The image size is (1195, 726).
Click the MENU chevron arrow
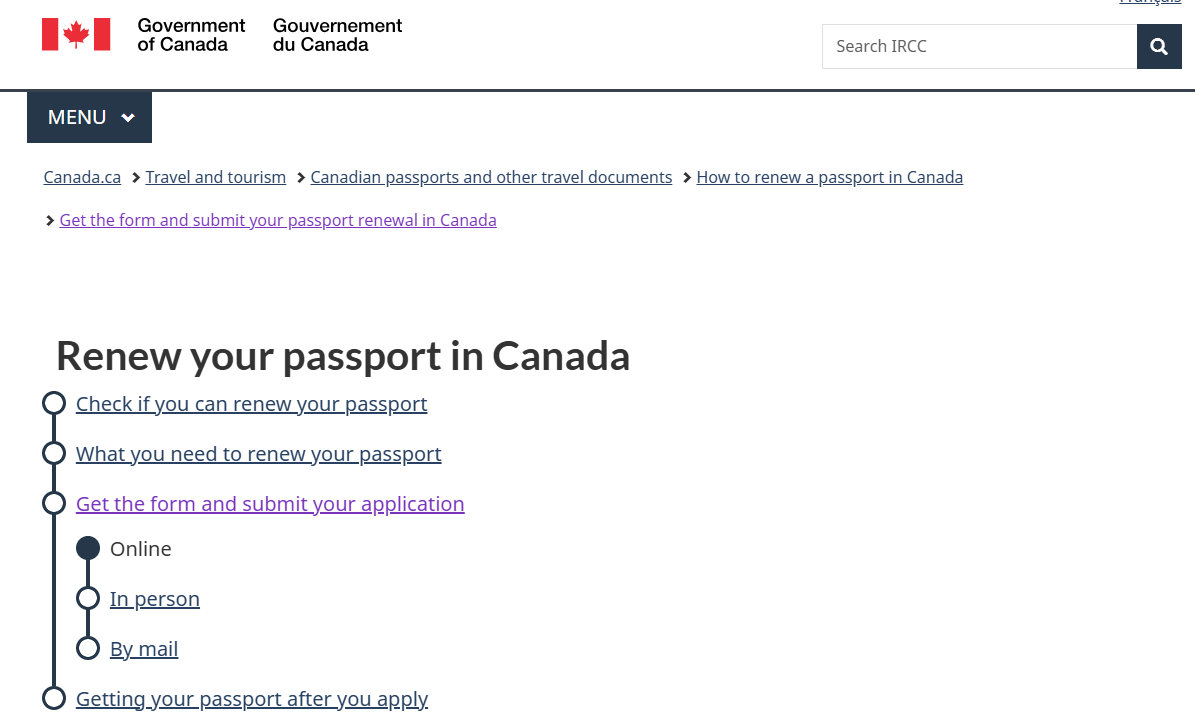pyautogui.click(x=128, y=117)
